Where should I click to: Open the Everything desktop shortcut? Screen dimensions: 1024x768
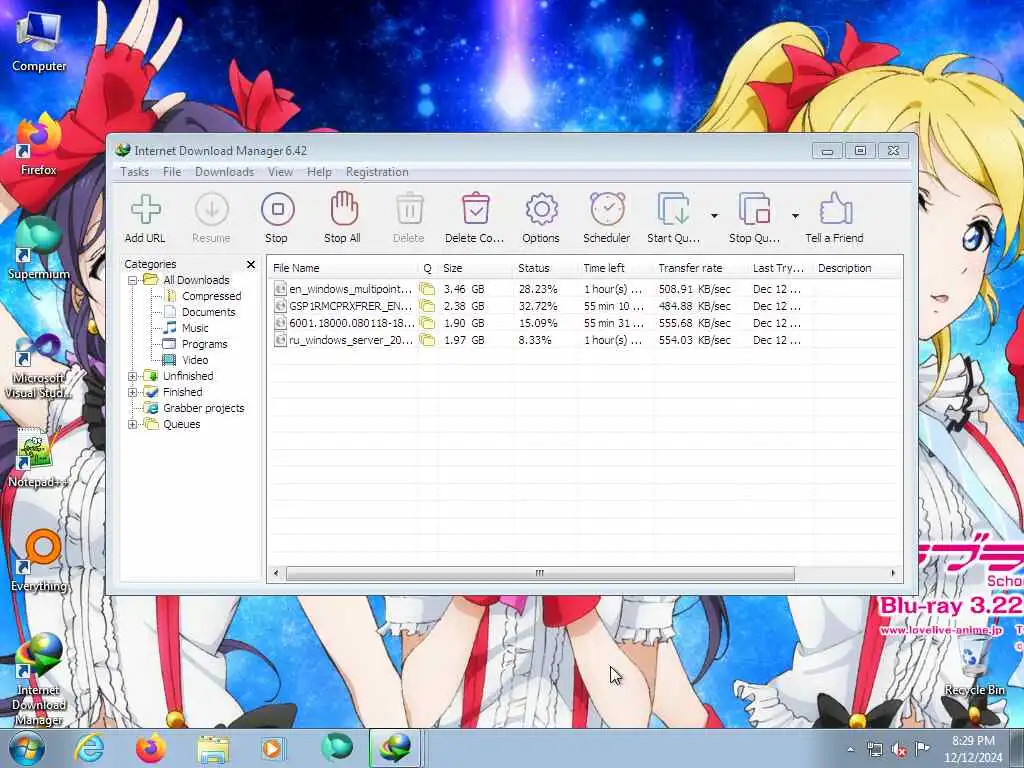(x=39, y=562)
